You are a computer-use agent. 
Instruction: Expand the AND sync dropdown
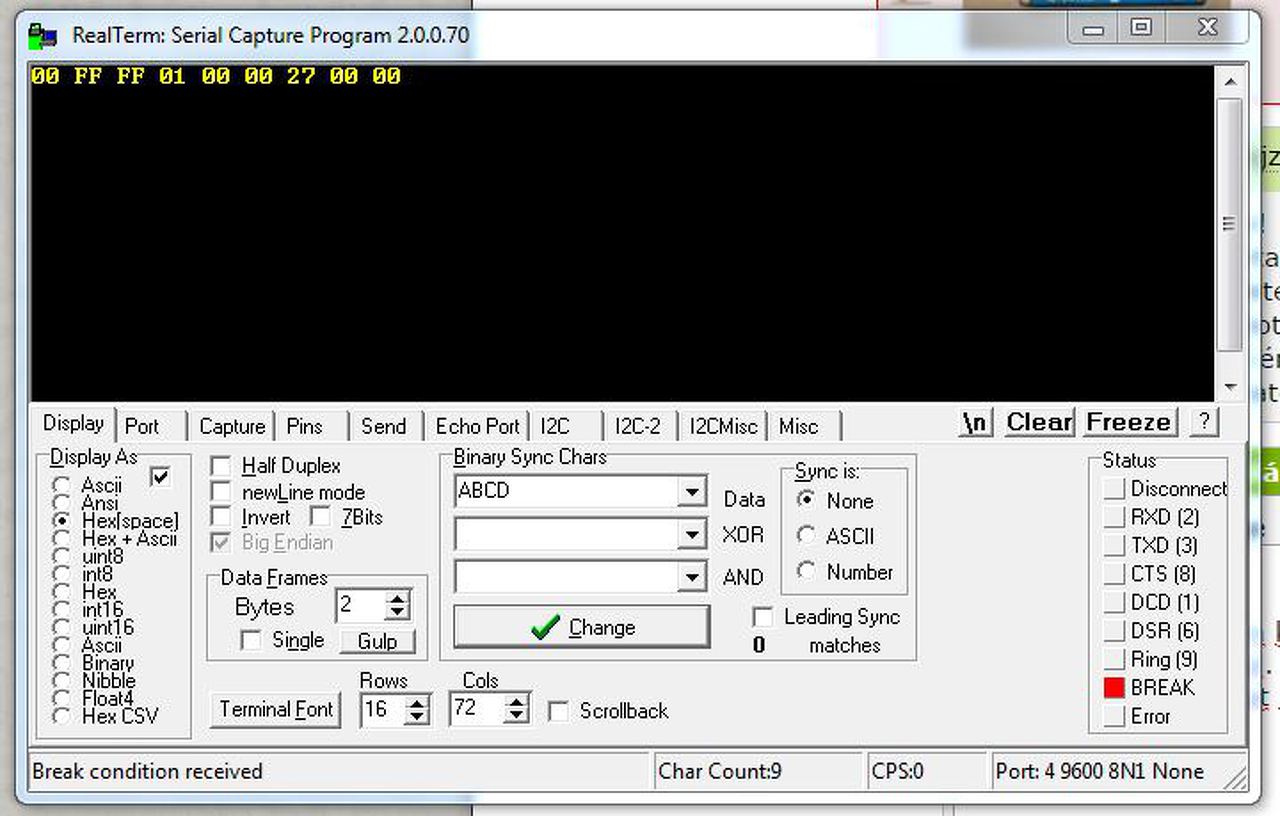click(692, 577)
